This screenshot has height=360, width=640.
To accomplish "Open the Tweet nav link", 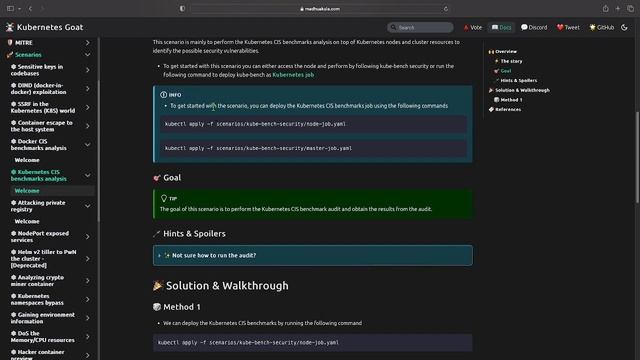I will [568, 27].
